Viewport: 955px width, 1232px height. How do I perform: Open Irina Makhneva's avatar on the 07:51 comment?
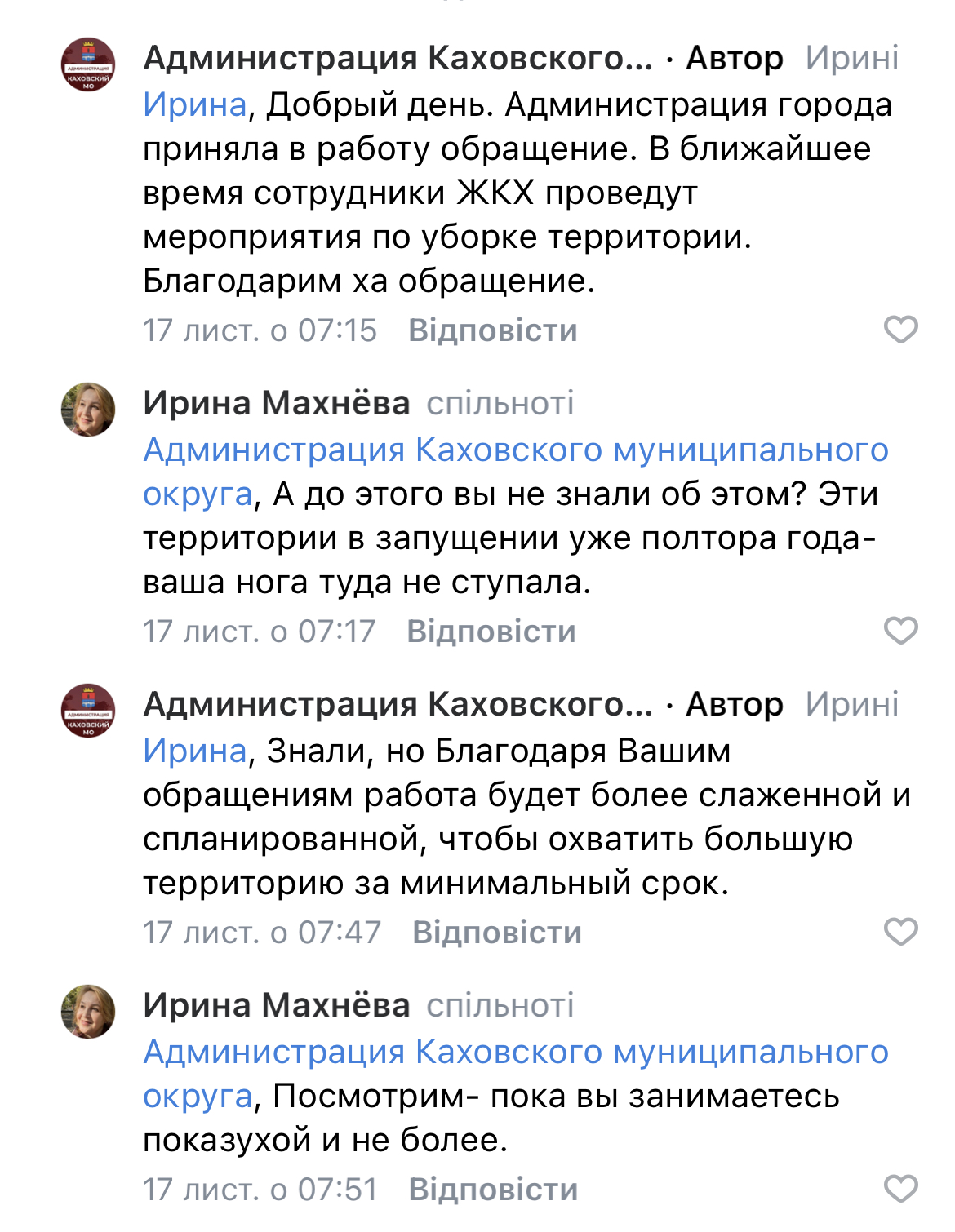[88, 1012]
